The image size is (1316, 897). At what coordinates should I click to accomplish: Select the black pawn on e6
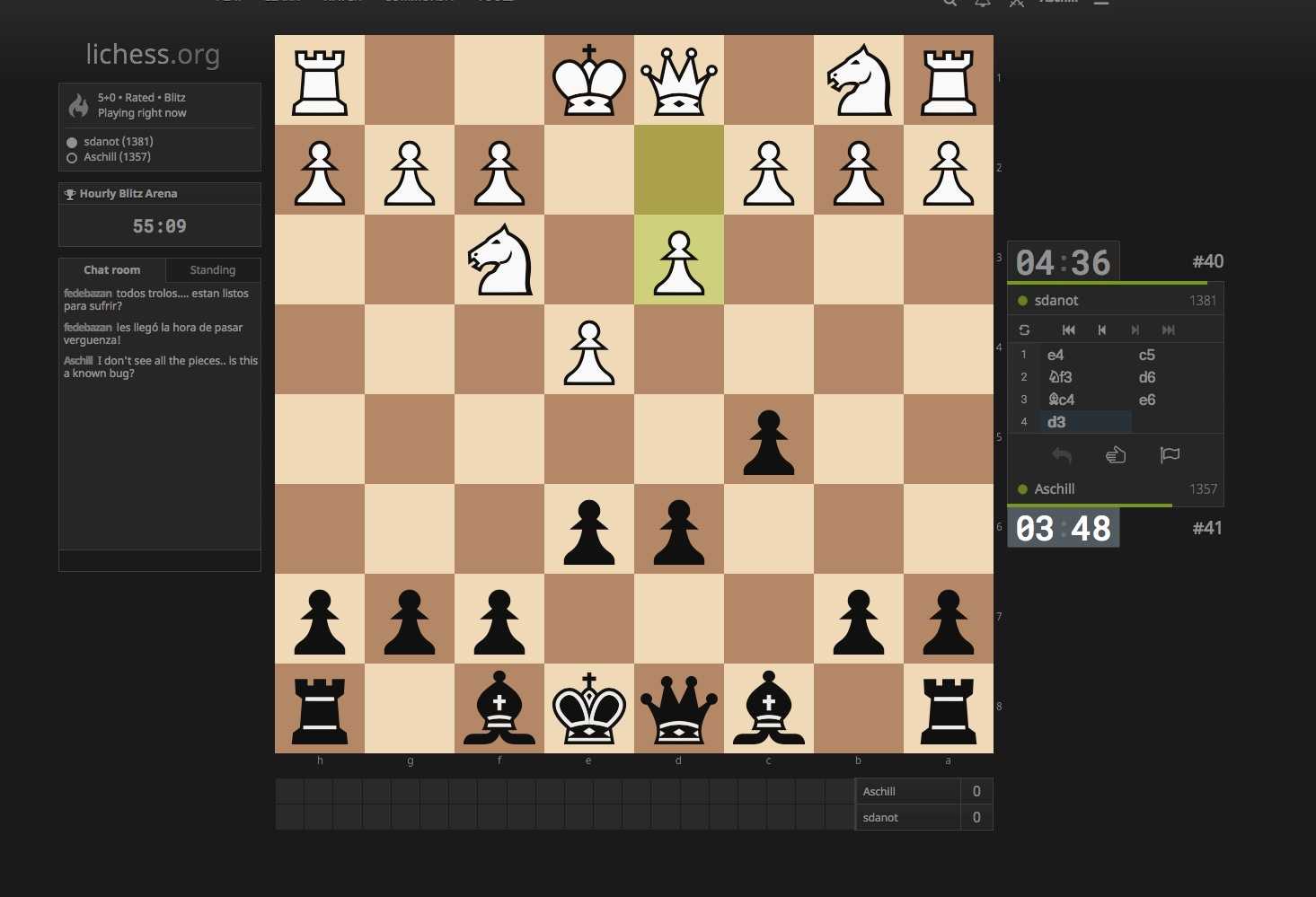click(x=589, y=529)
